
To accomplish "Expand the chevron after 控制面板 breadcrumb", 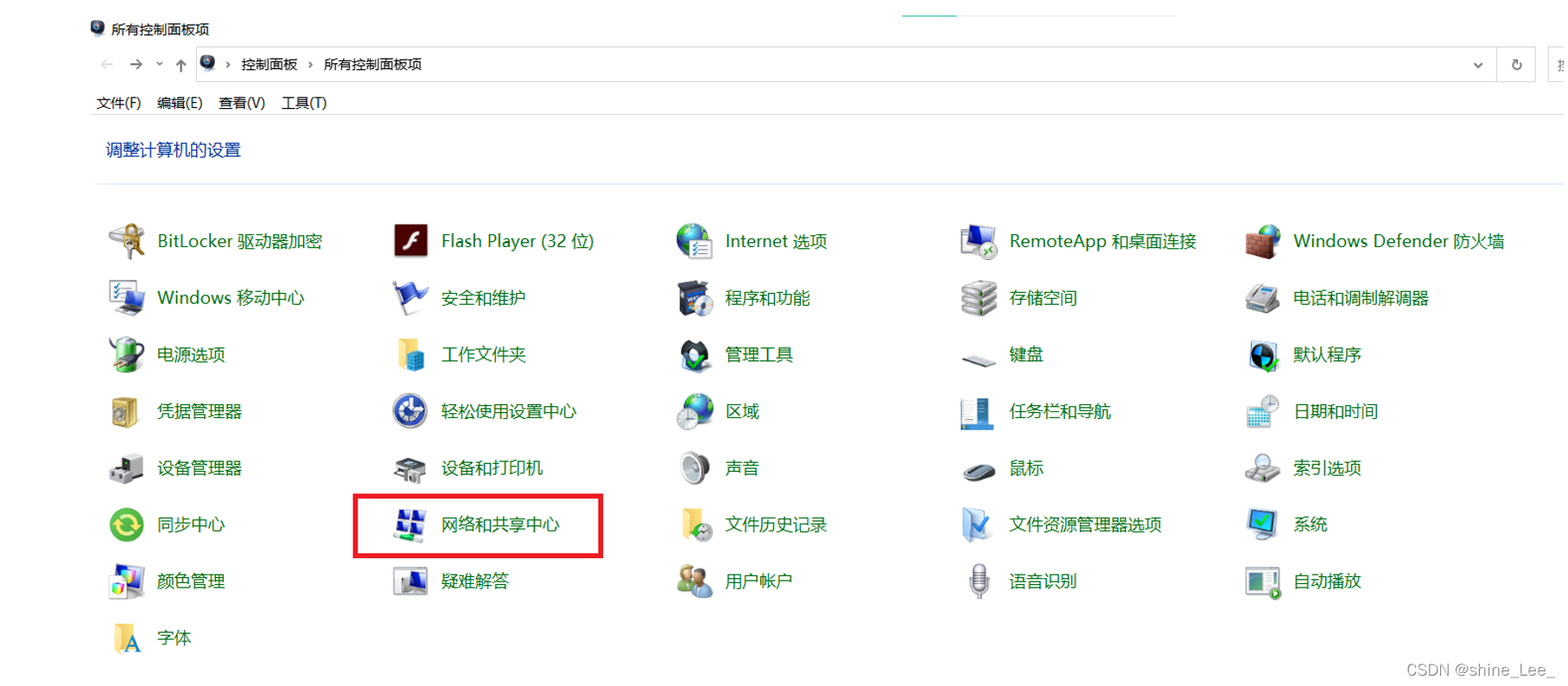I will click(x=310, y=65).
